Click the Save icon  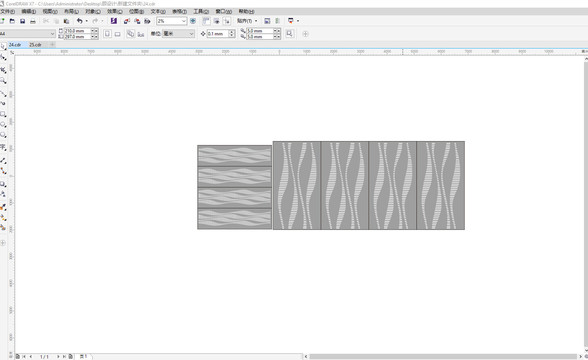pos(22,21)
